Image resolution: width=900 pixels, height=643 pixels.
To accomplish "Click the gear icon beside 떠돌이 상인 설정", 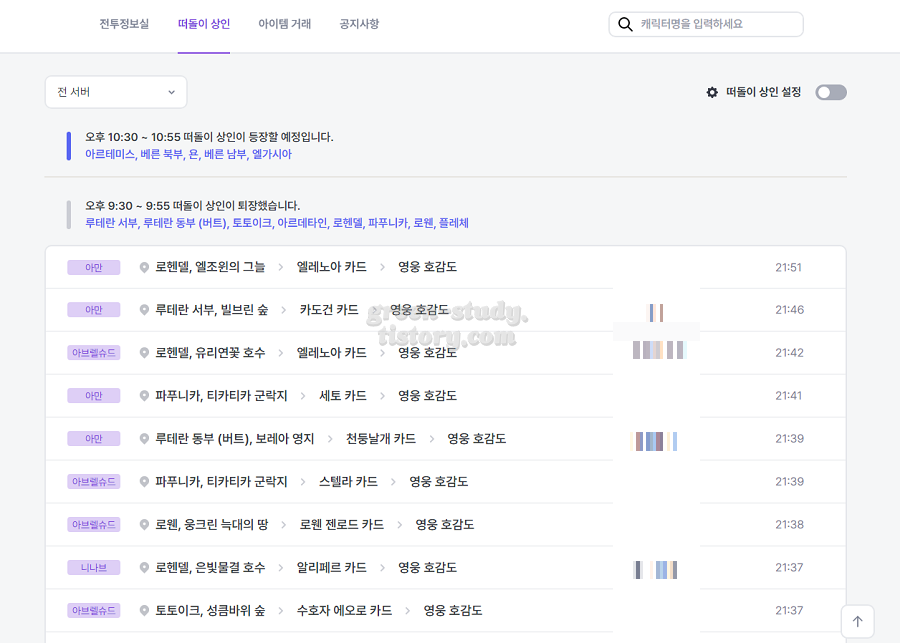I will 712,92.
